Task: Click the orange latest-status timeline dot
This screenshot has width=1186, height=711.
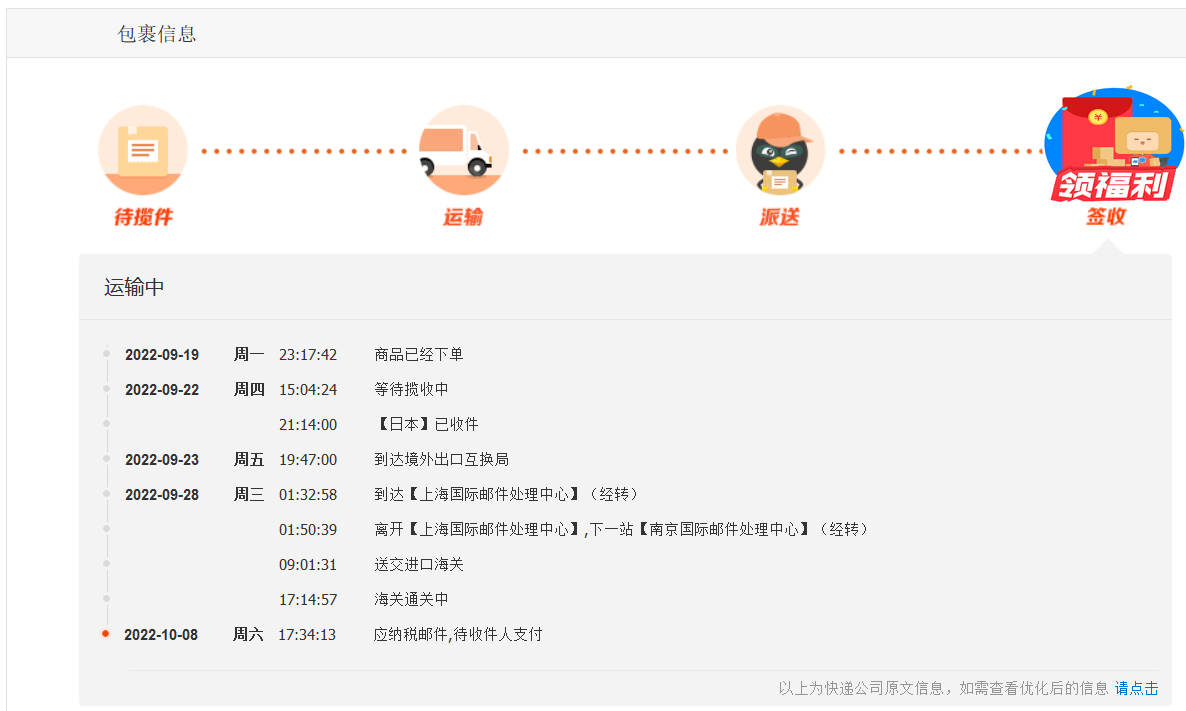Action: pyautogui.click(x=106, y=633)
